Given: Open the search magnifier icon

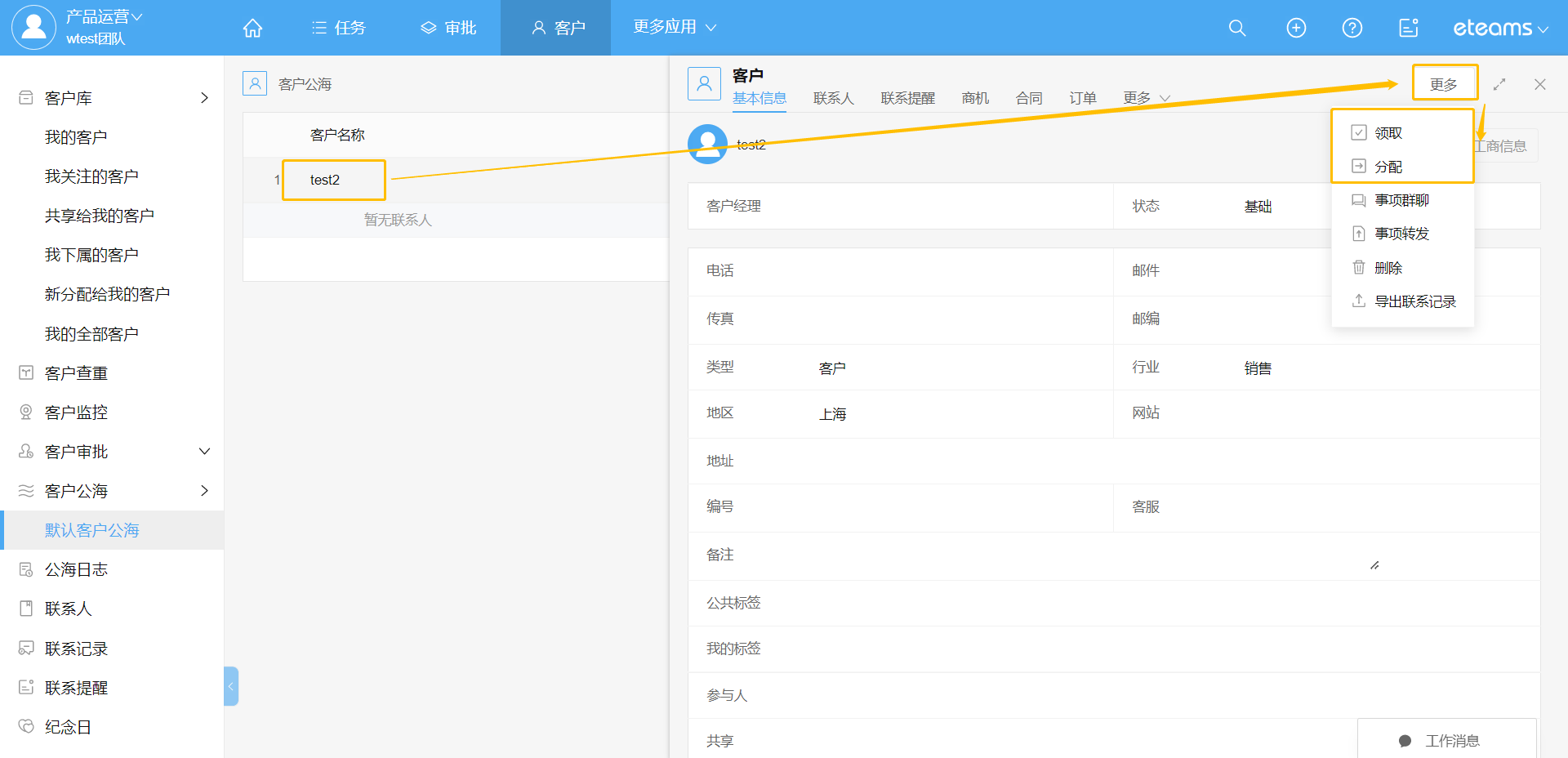Looking at the screenshot, I should 1237,28.
